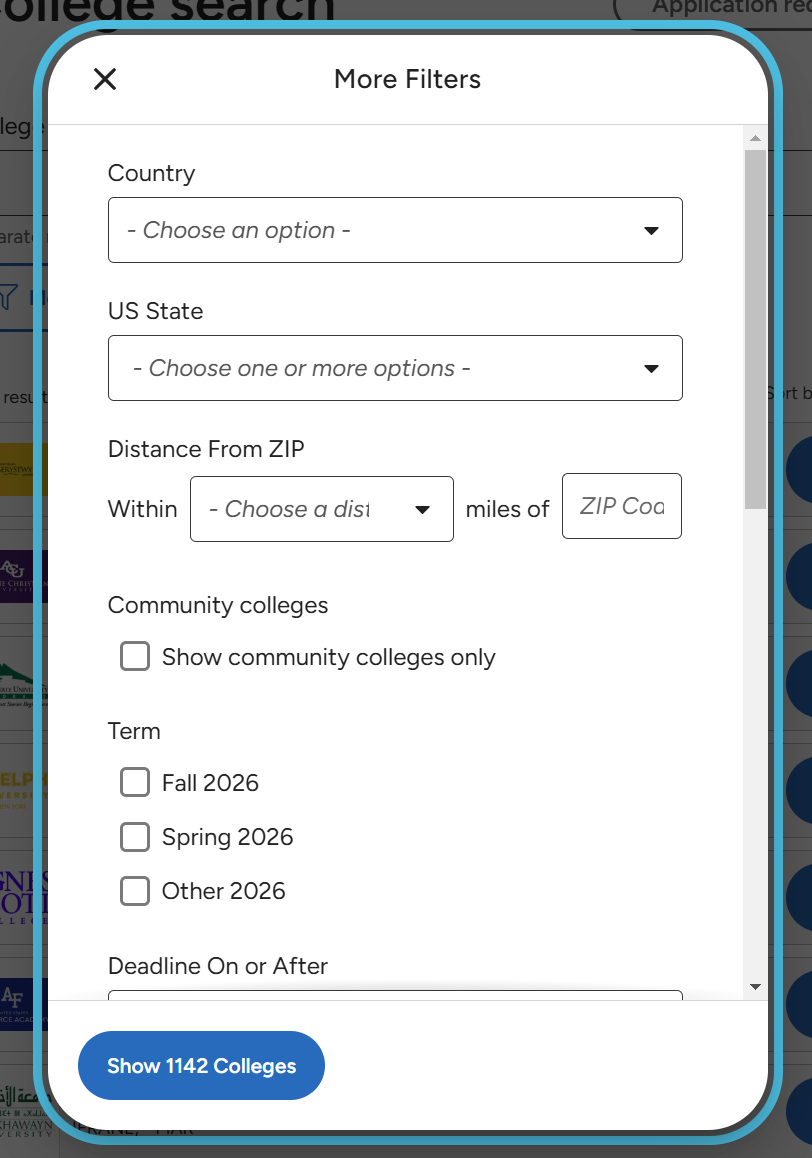Click the filter funnel icon behind dialog
Screen dimensions: 812x1158
pyautogui.click(x=9, y=297)
